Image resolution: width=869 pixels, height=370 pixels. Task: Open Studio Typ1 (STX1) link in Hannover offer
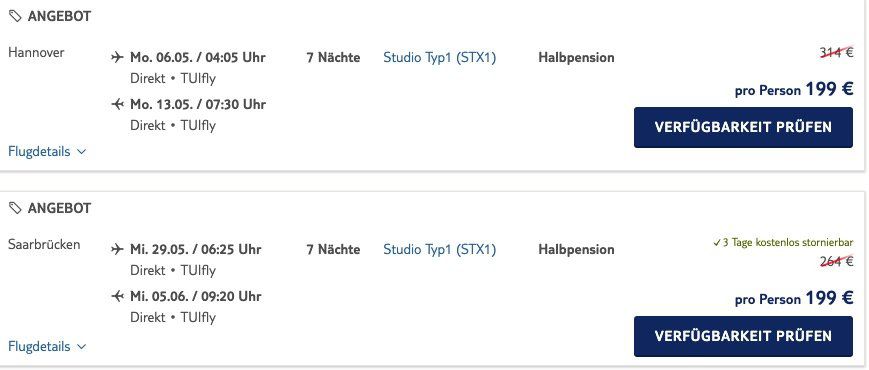[439, 58]
